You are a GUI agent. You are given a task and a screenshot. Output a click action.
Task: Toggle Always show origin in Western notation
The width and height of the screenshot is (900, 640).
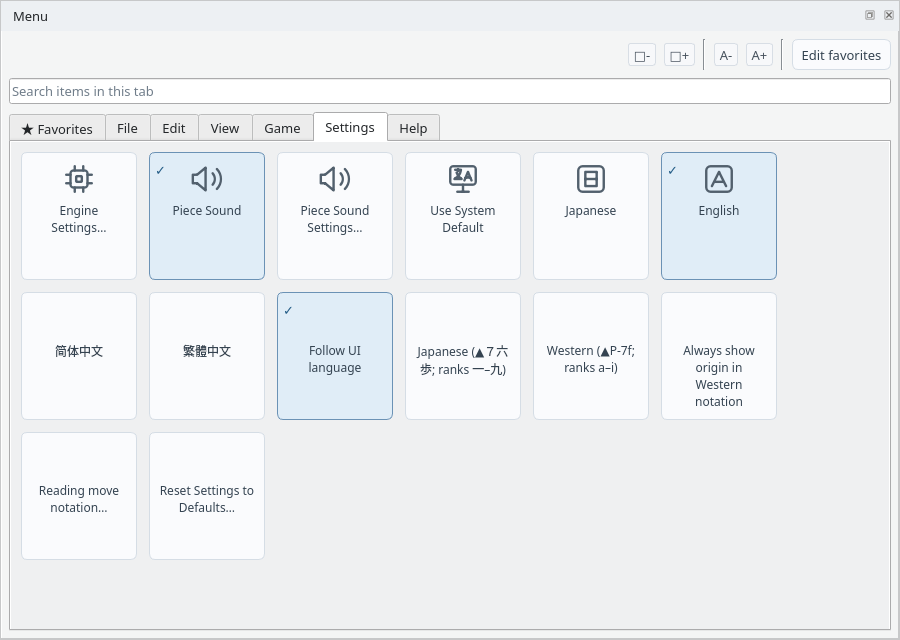(x=719, y=356)
